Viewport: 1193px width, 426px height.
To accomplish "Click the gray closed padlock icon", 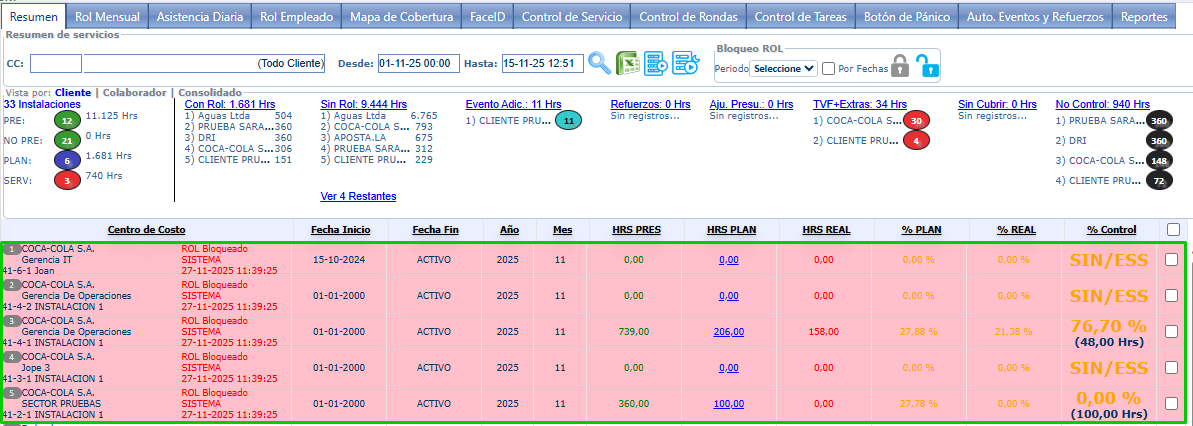I will coord(901,67).
